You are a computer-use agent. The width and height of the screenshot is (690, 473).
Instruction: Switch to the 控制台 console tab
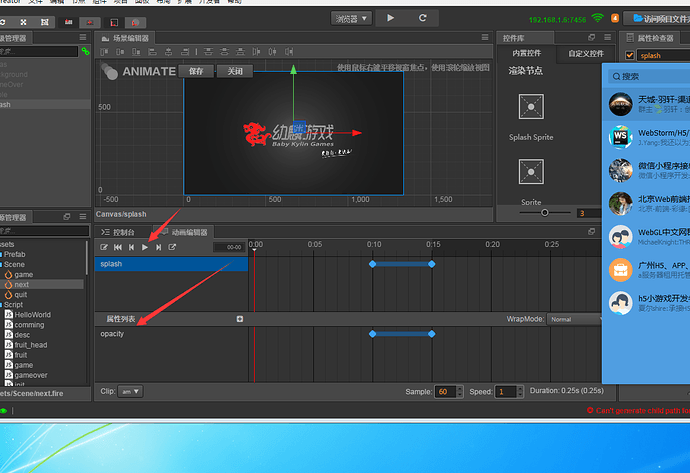pyautogui.click(x=118, y=232)
